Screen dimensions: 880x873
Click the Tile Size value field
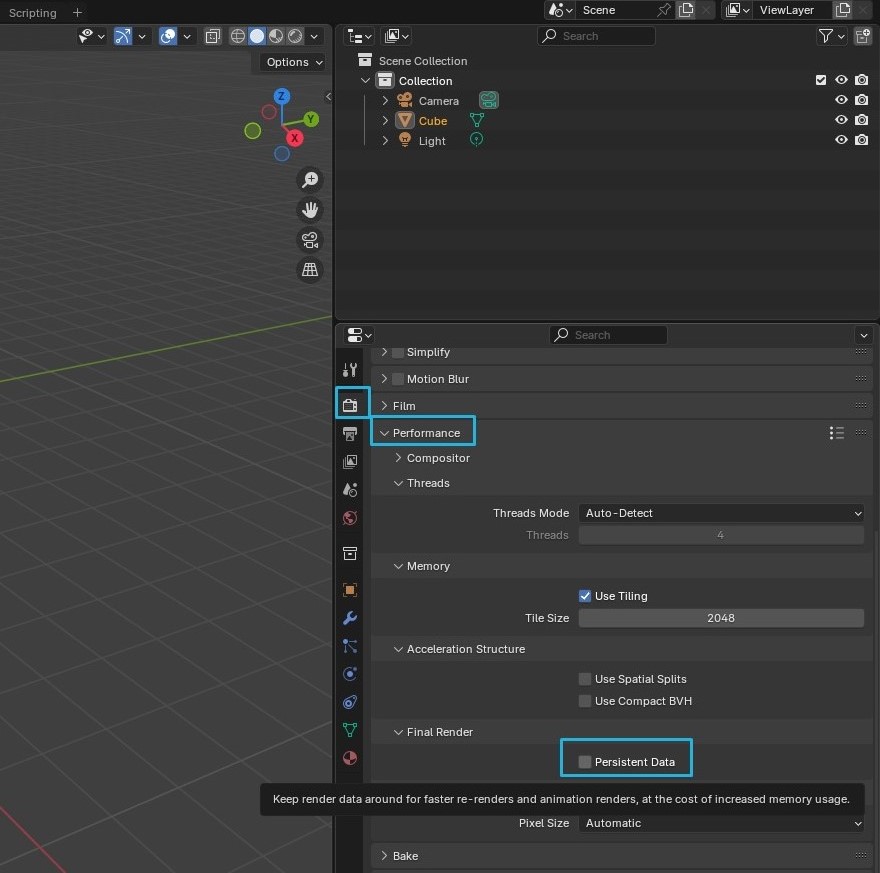[x=720, y=617]
